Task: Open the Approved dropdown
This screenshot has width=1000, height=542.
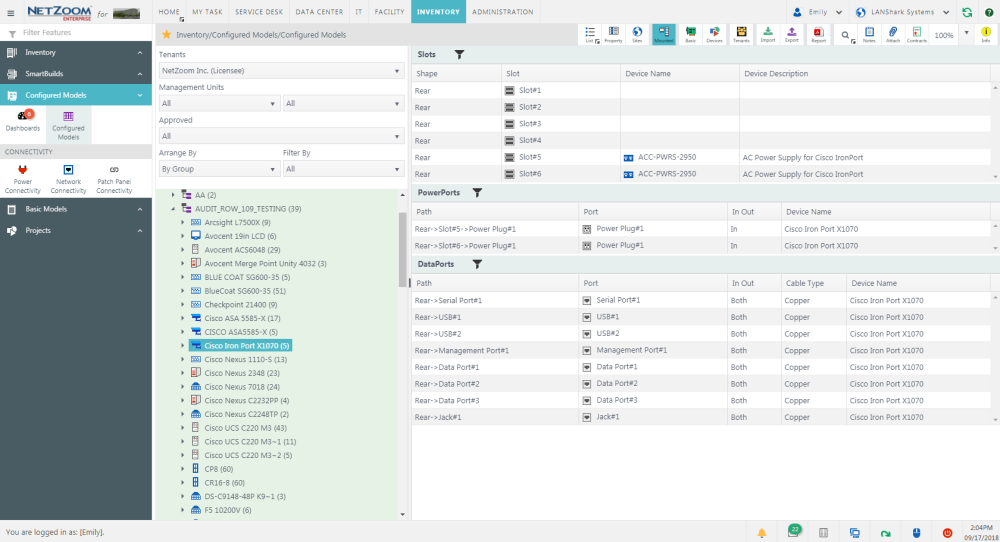Action: 281,136
